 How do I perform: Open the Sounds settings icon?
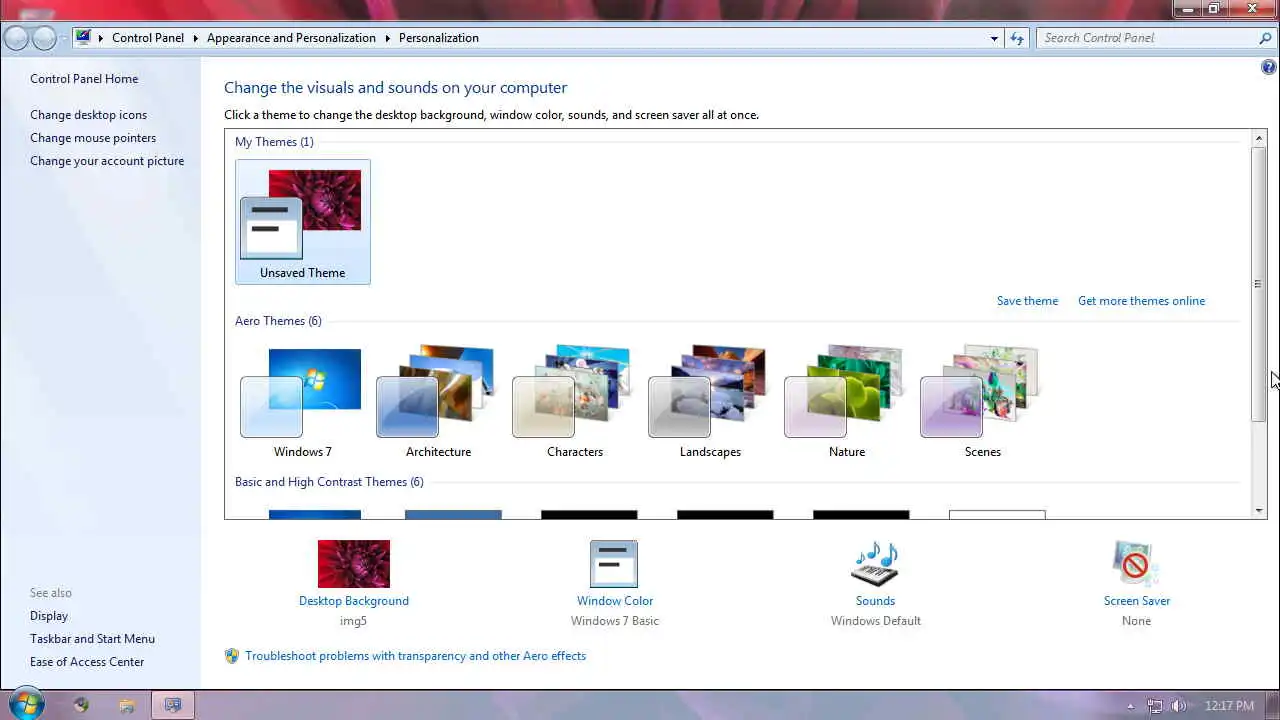coord(875,564)
